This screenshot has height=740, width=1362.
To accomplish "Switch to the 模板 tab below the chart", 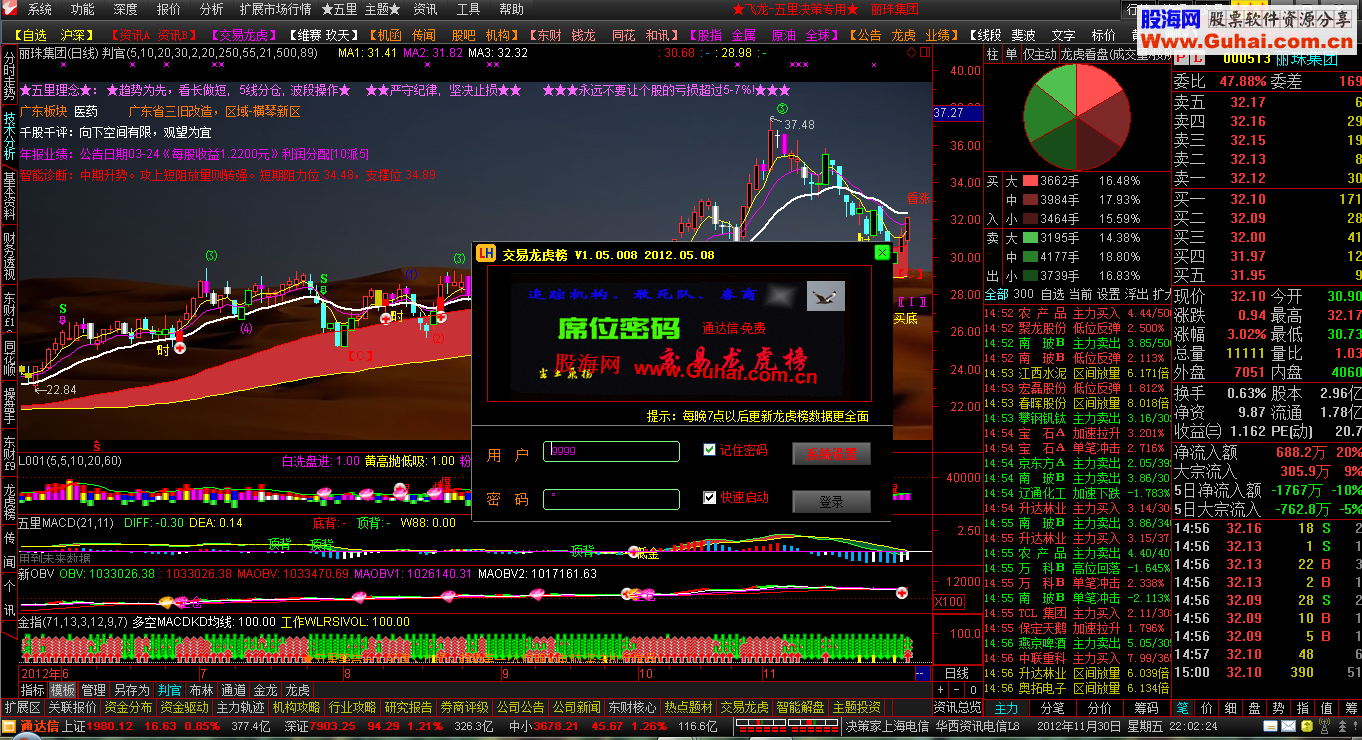I will 63,690.
